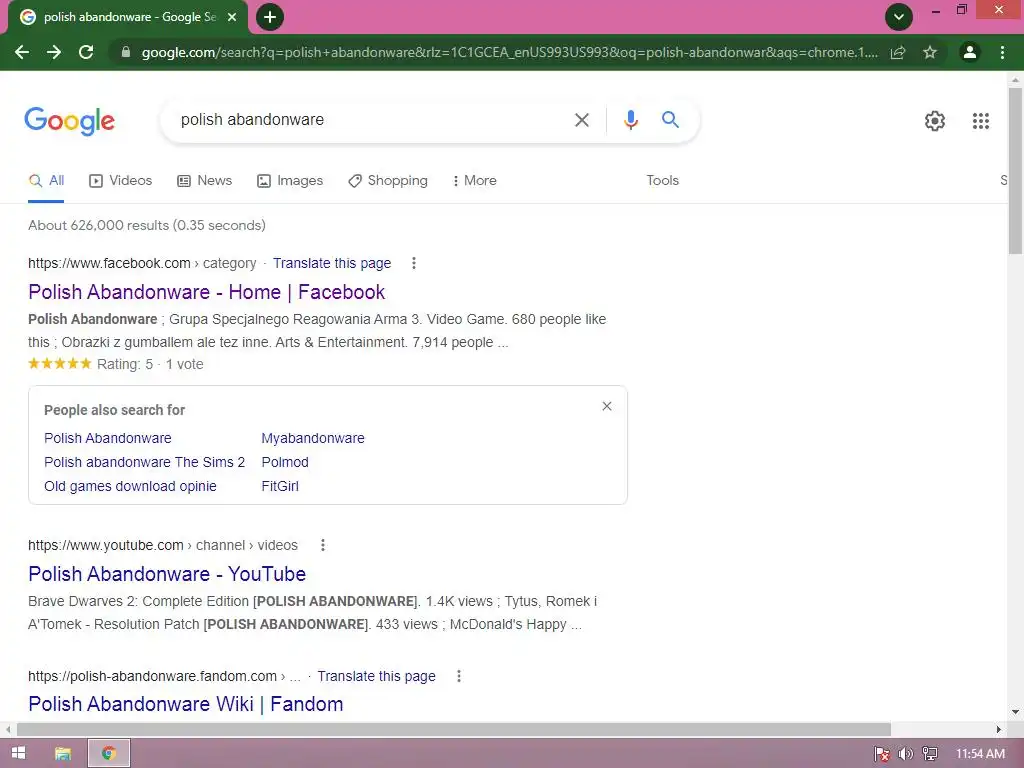This screenshot has width=1024, height=768.
Task: Open the Chrome profile menu
Action: [x=970, y=52]
